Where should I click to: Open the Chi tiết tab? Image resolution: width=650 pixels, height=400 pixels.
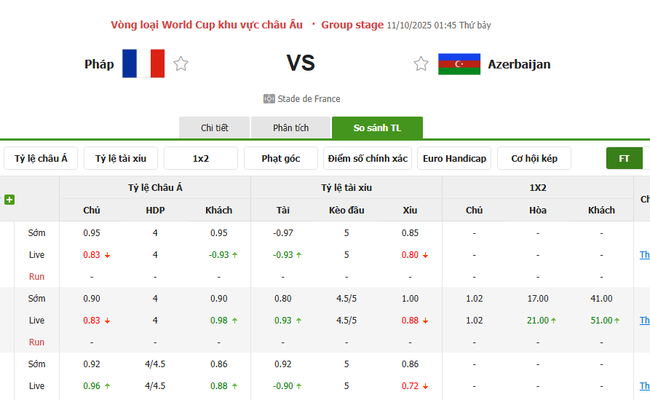pyautogui.click(x=214, y=128)
